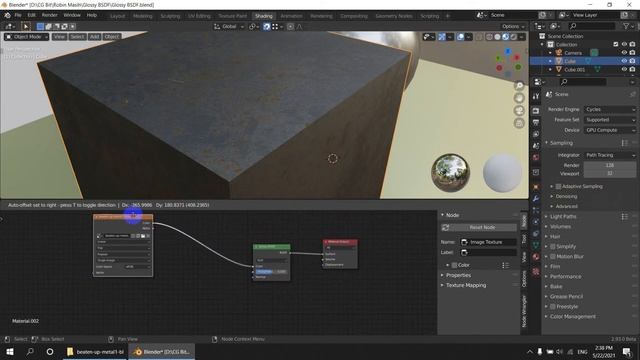
Task: Open the Blender logo menu
Action: (7, 16)
